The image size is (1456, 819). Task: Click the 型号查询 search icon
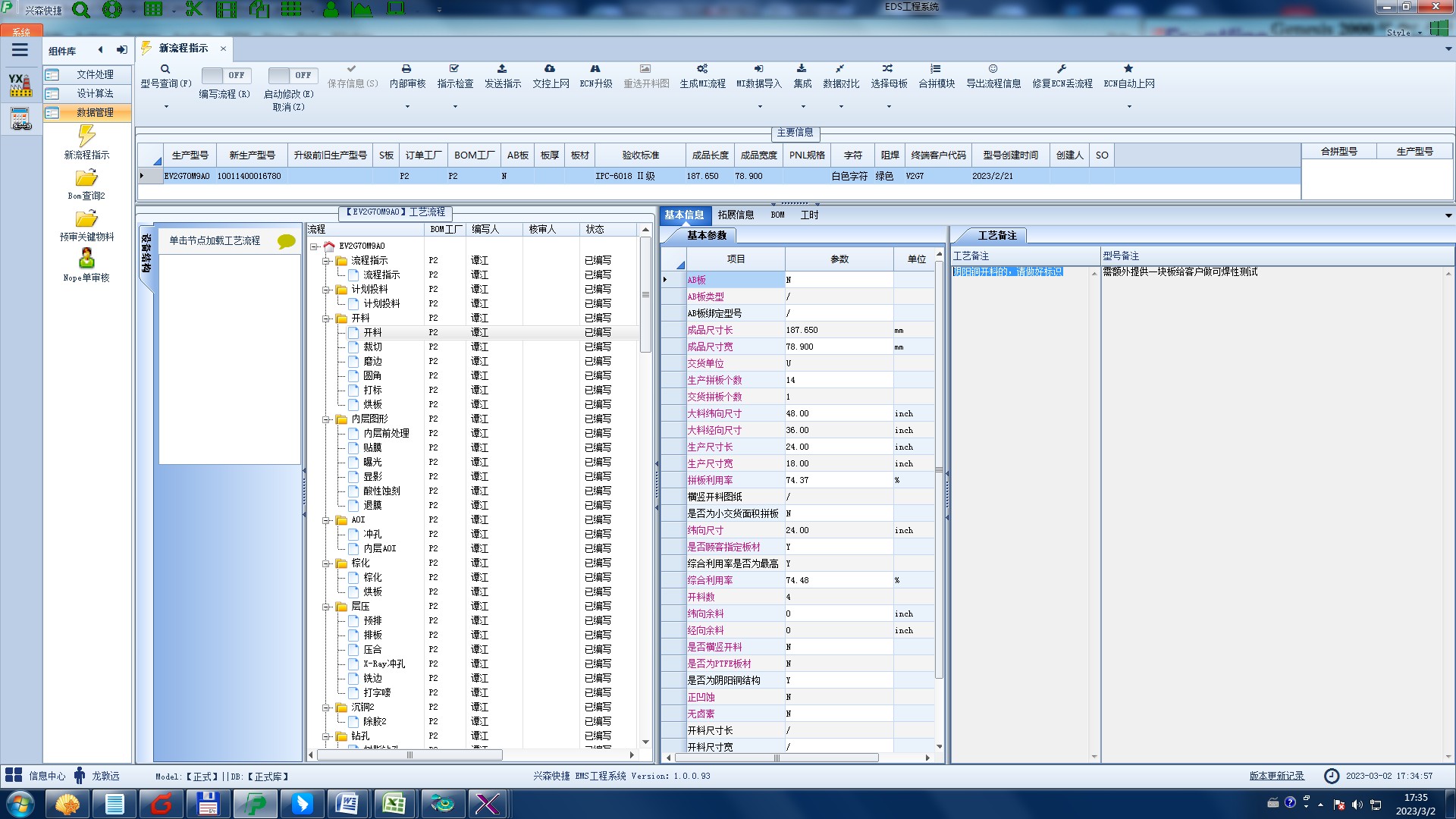pos(165,69)
